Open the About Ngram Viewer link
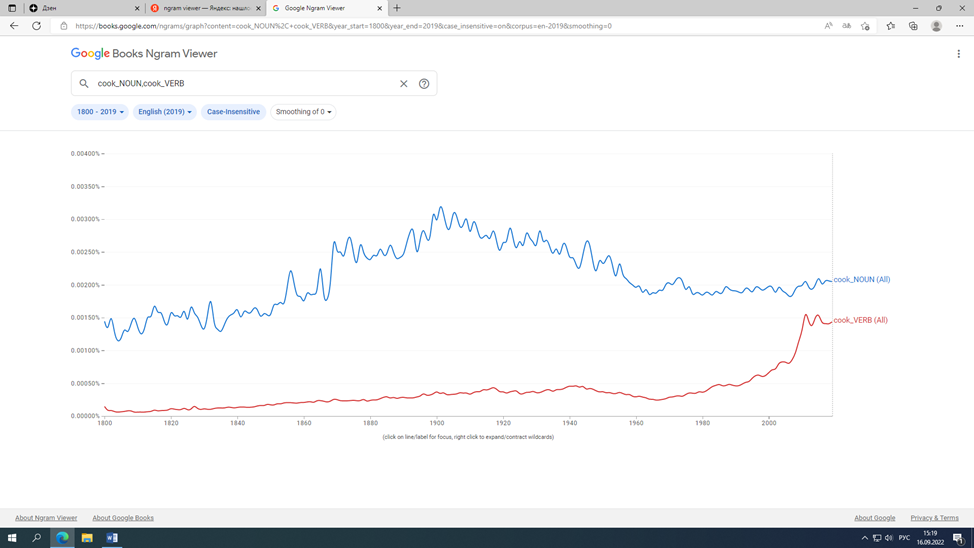Screen dimensions: 974x548 click(x=46, y=518)
